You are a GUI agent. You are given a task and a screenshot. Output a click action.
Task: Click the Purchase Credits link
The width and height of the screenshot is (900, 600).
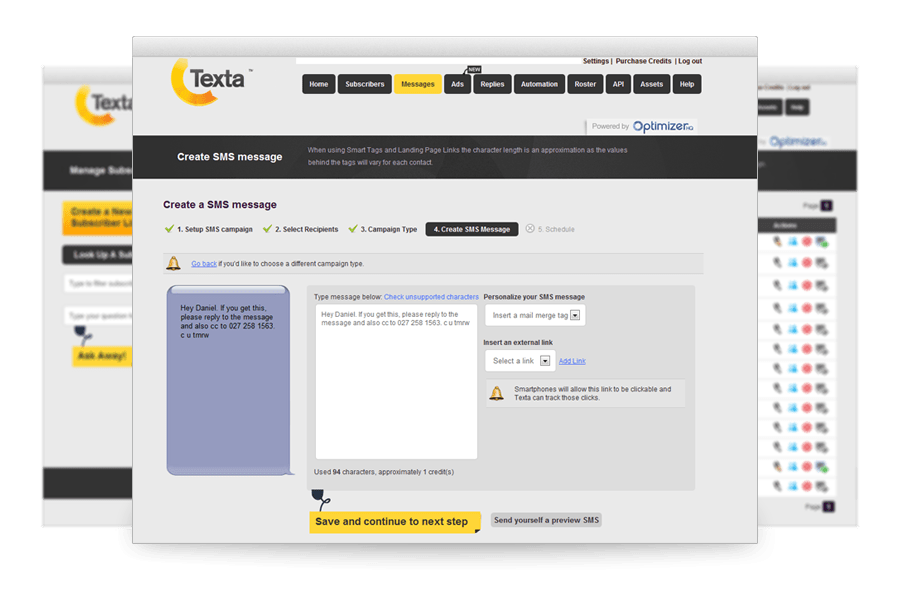point(643,61)
